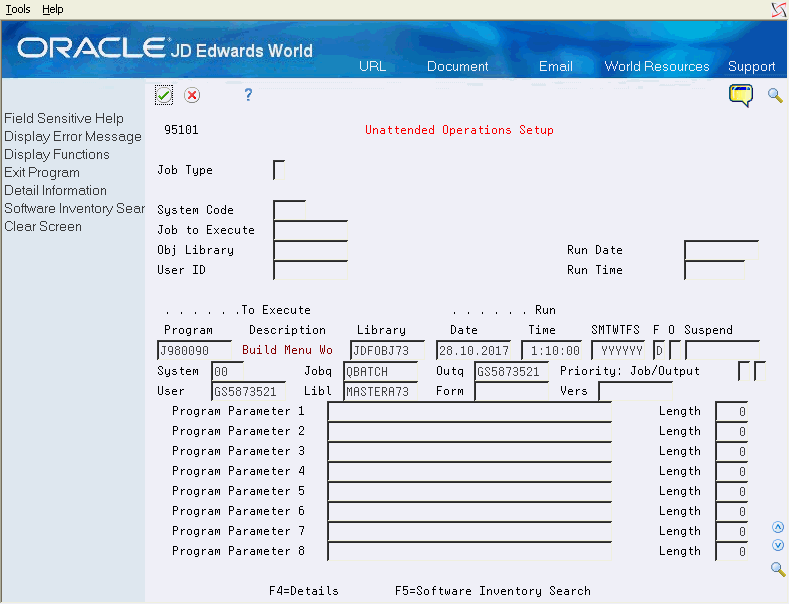Select Clear Screen

43,226
